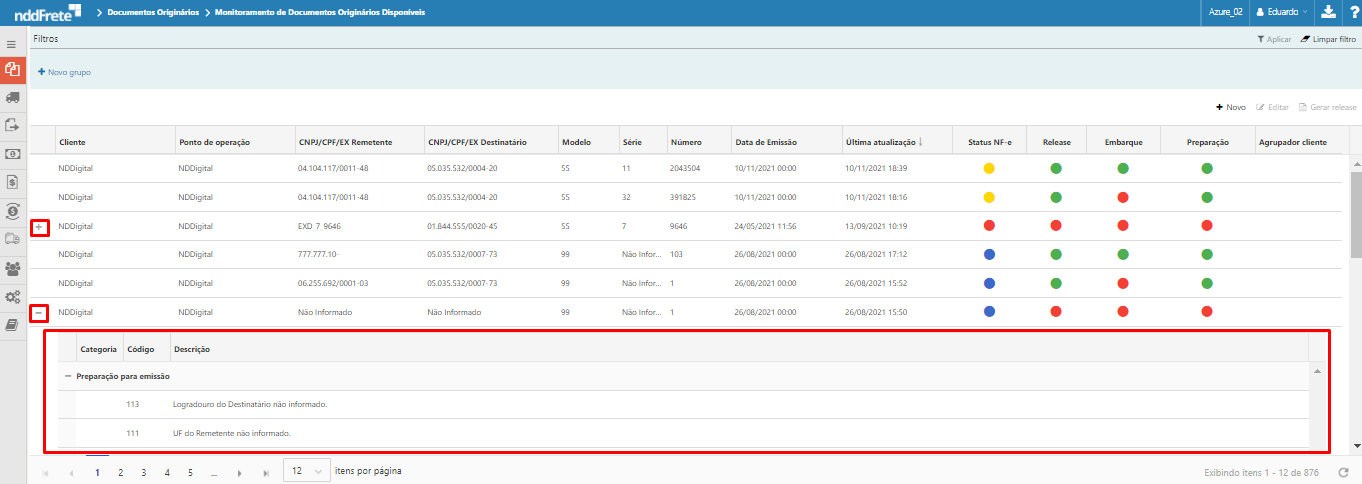
Task: Go to page 3 in pagination
Action: 143,471
